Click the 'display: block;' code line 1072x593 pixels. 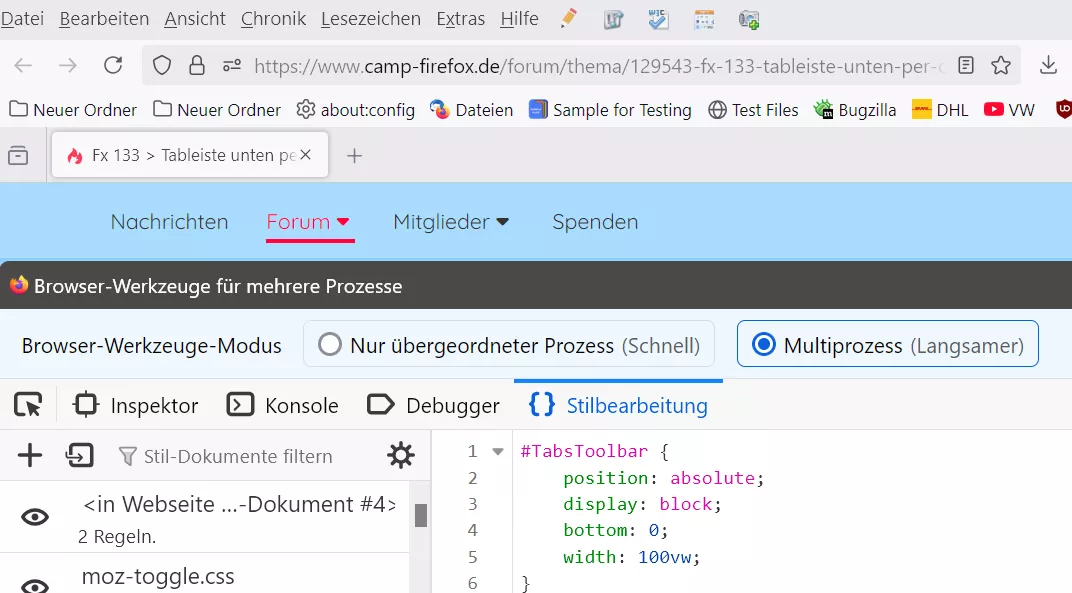642,504
